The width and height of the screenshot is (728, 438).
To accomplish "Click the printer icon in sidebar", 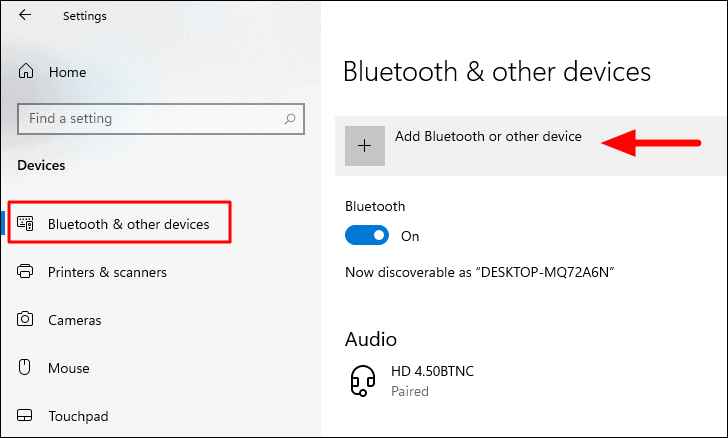I will [x=25, y=271].
